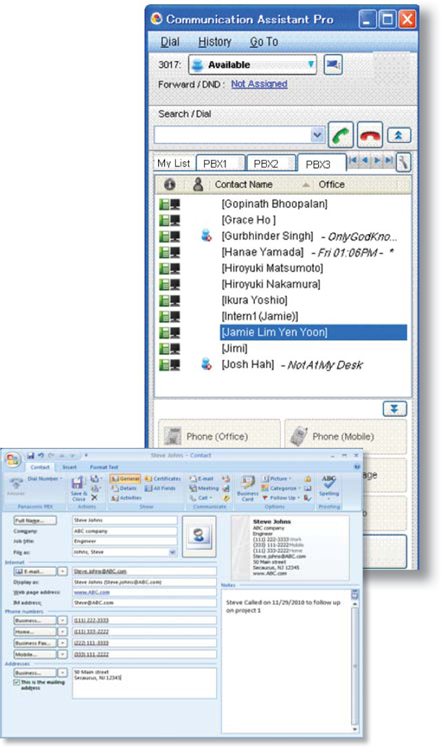Click the Meeting button in Communicate group
The image size is (441, 748).
point(204,488)
